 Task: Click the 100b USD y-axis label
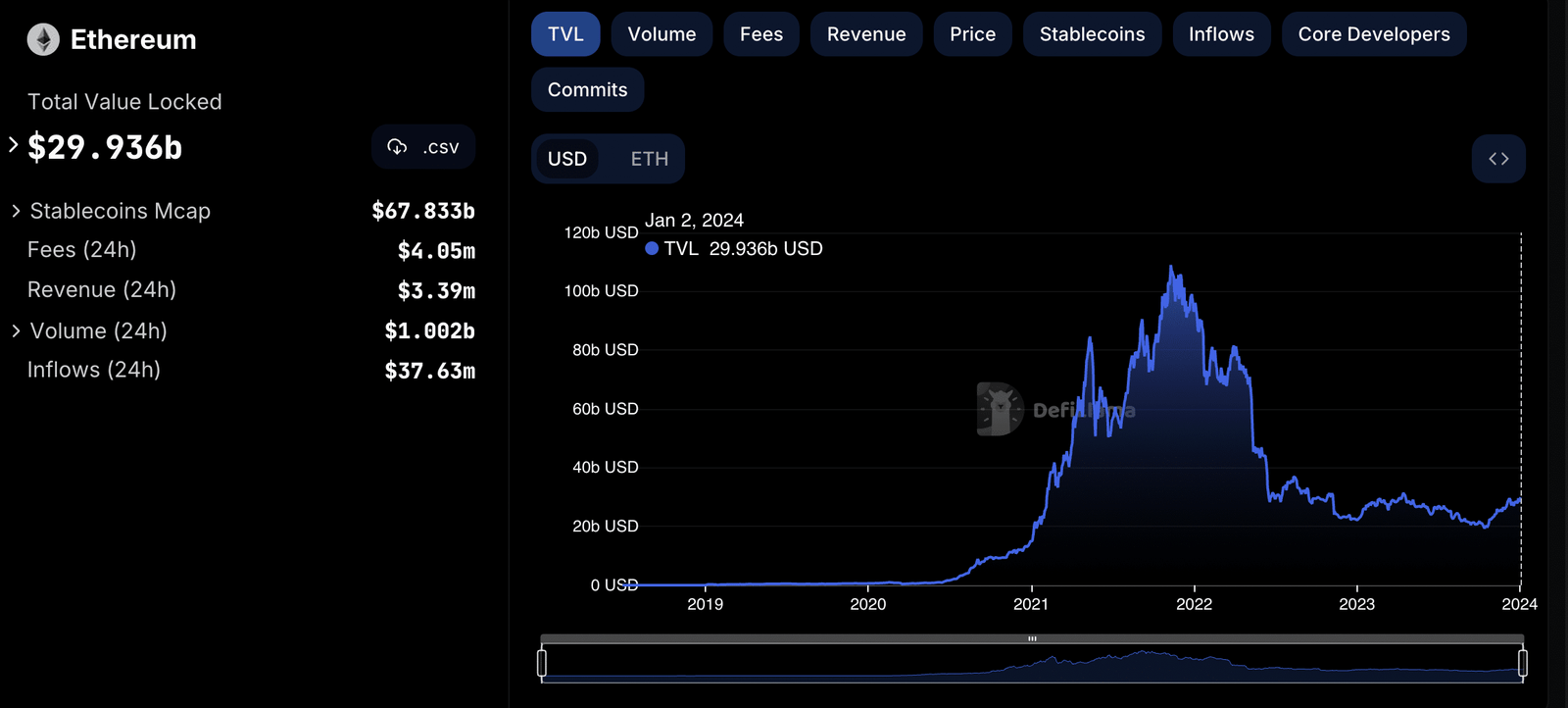coord(601,291)
